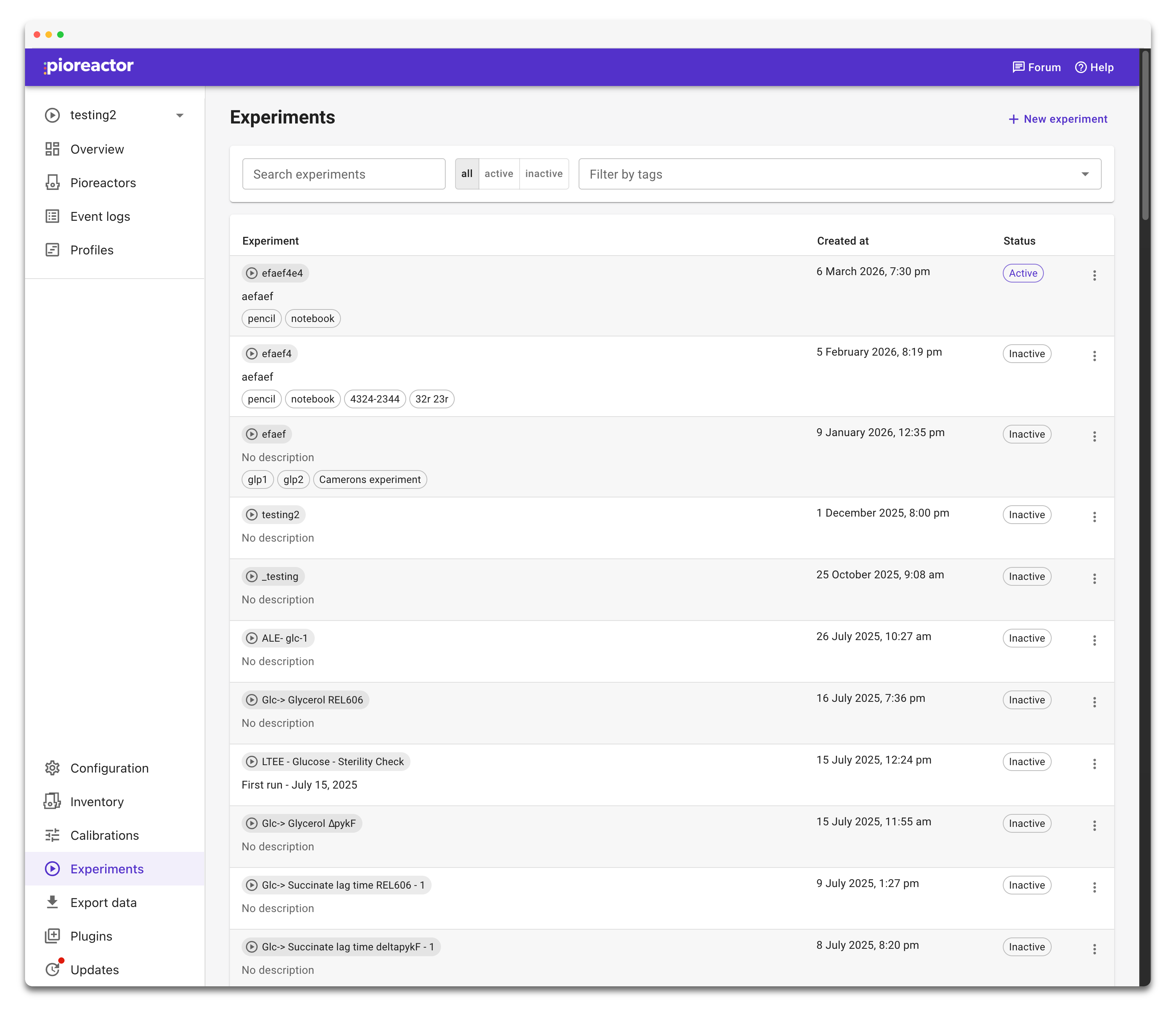Open the Pioreactors sidebar icon

click(52, 182)
